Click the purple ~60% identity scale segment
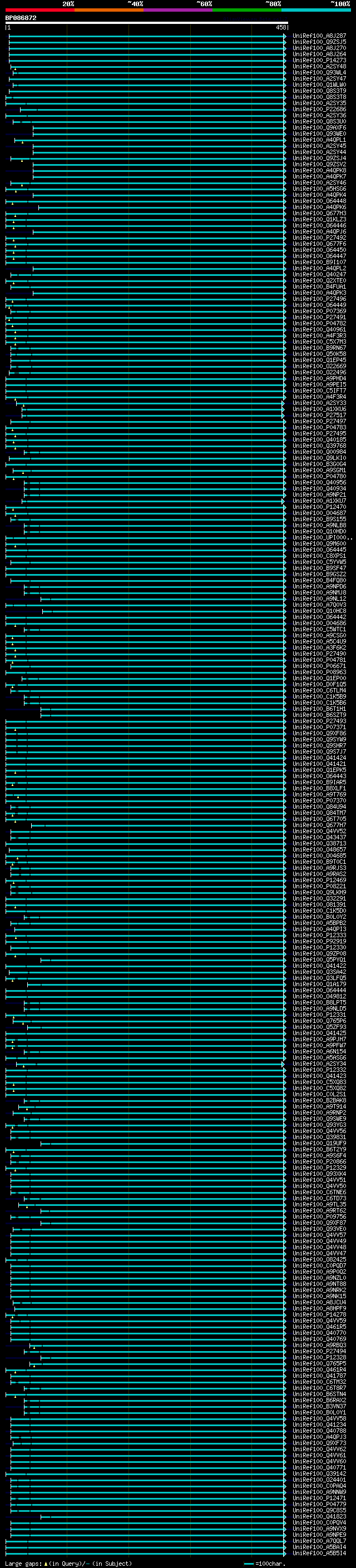 click(177, 10)
